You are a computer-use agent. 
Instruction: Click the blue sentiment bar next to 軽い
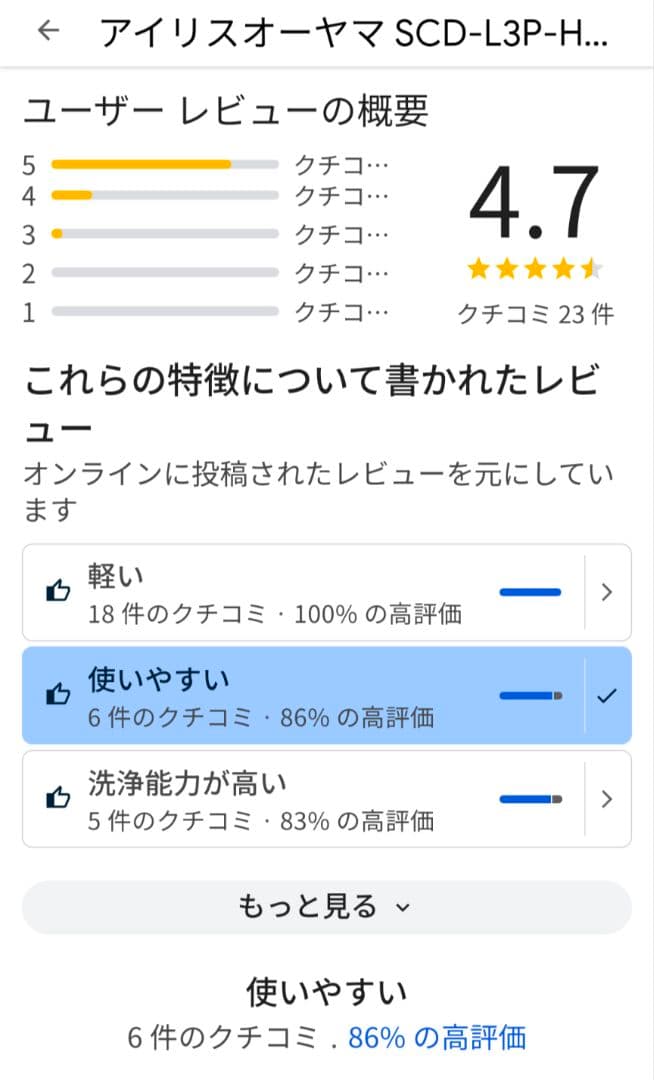pyautogui.click(x=530, y=591)
